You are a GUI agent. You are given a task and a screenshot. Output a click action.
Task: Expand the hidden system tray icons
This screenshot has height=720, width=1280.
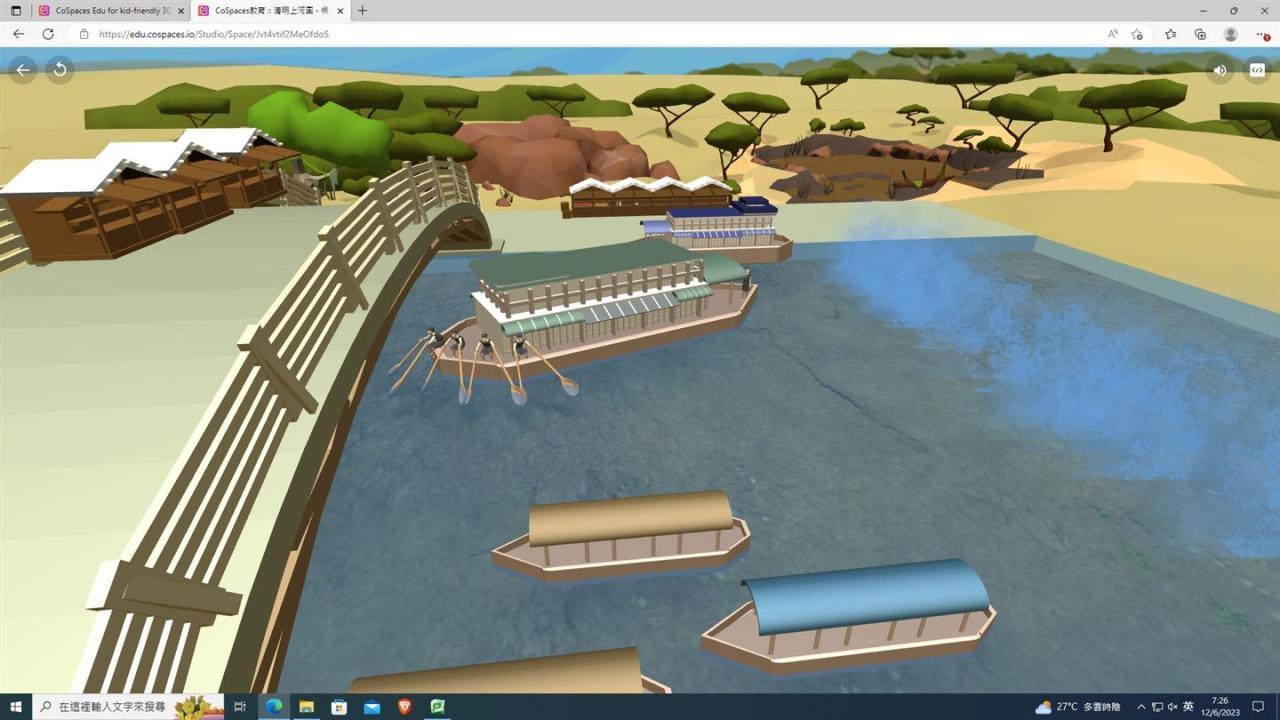click(1141, 707)
